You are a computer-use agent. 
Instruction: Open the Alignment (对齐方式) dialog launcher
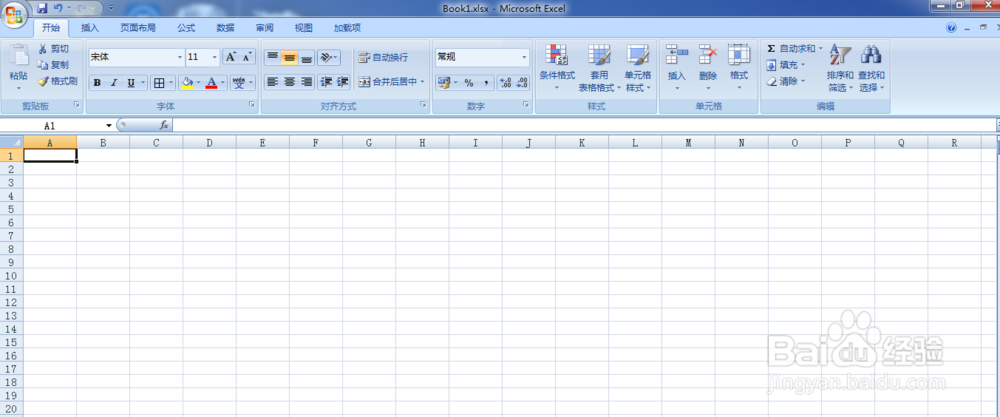coord(423,105)
